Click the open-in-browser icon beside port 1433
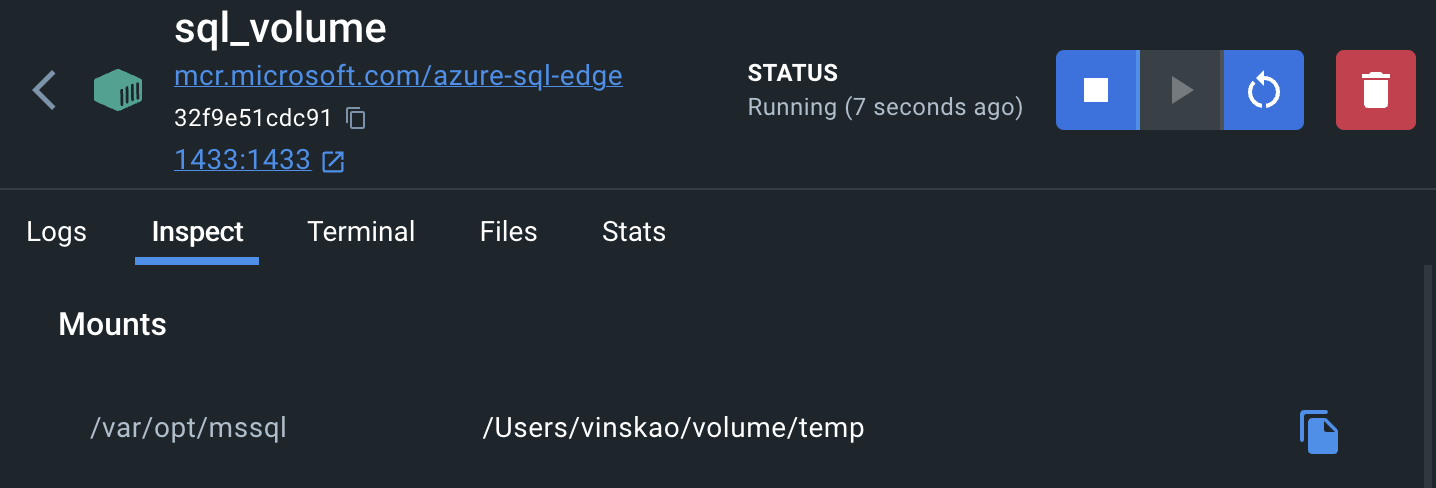This screenshot has width=1436, height=488. (333, 161)
